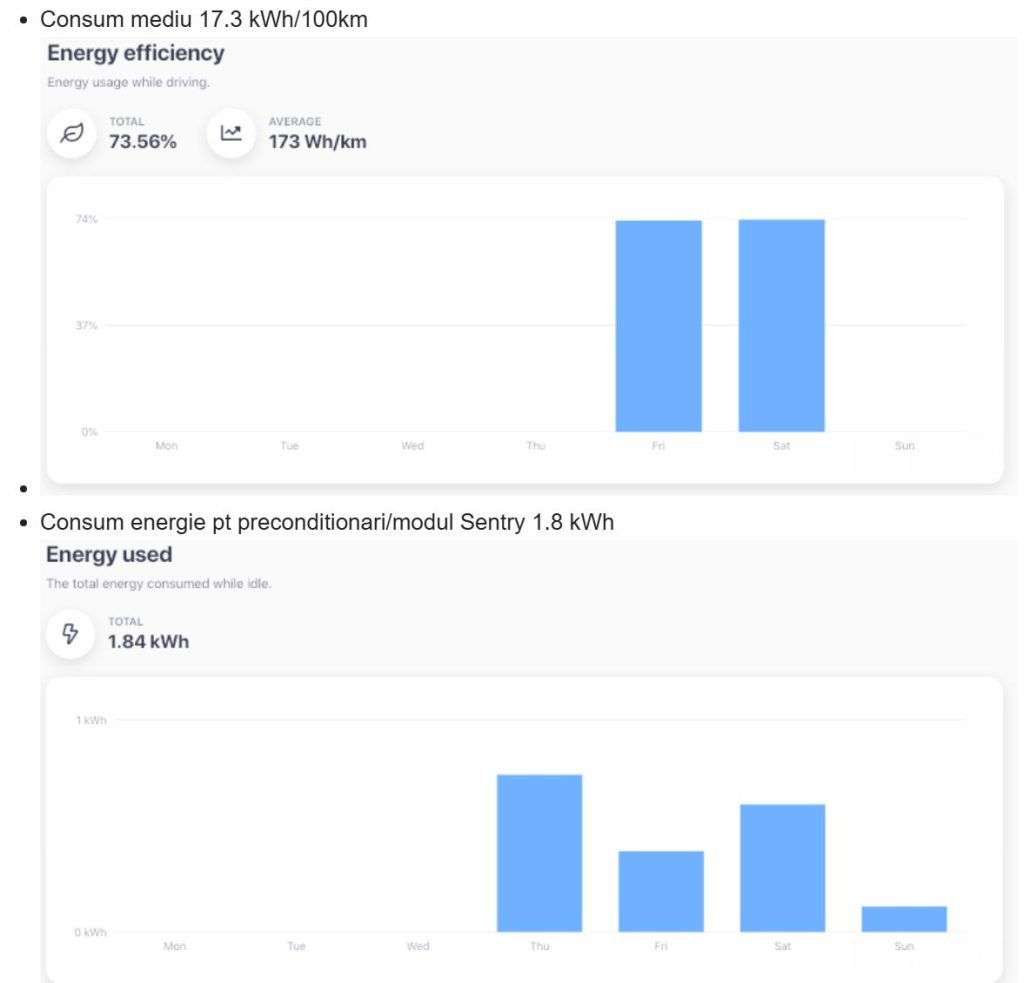Click the Energy efficiency heading
Image resolution: width=1024 pixels, height=983 pixels.
tap(136, 53)
